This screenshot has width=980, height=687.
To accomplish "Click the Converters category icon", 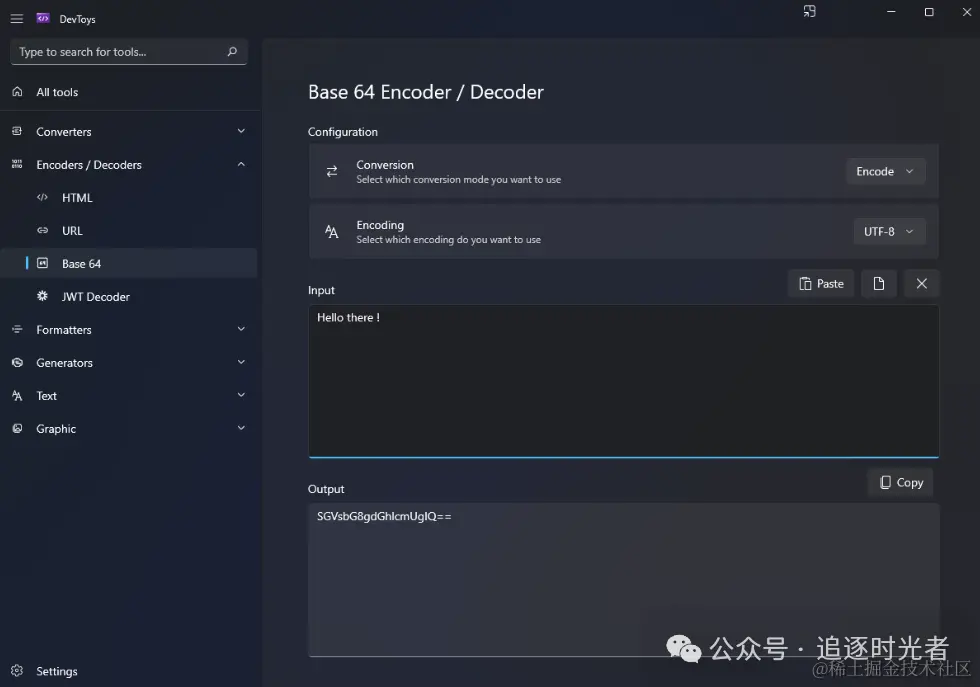I will pos(18,131).
